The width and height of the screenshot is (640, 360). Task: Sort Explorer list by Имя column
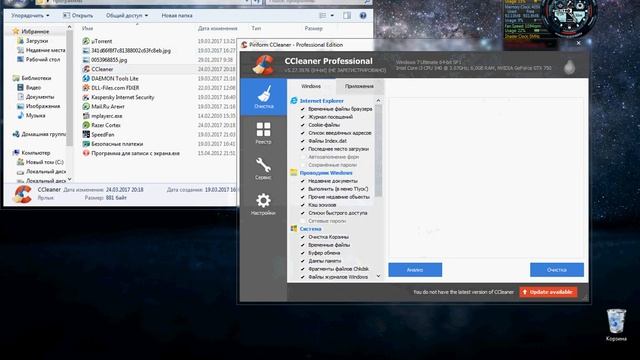click(87, 29)
